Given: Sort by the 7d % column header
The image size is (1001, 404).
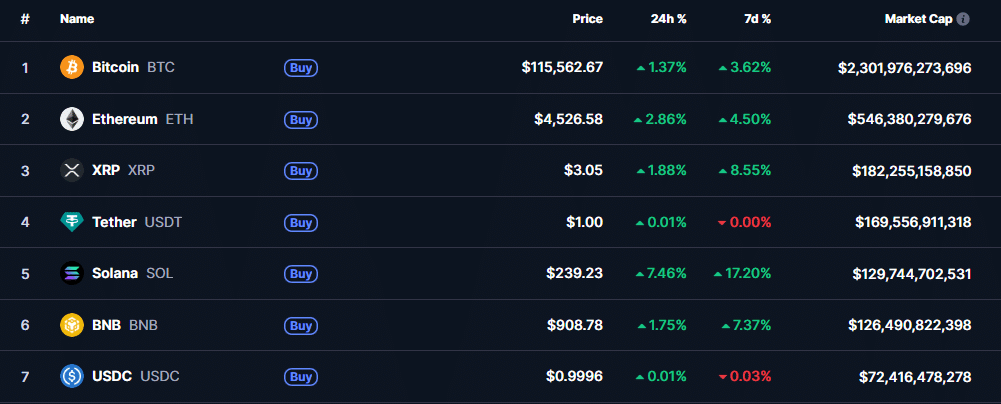Looking at the screenshot, I should [756, 19].
